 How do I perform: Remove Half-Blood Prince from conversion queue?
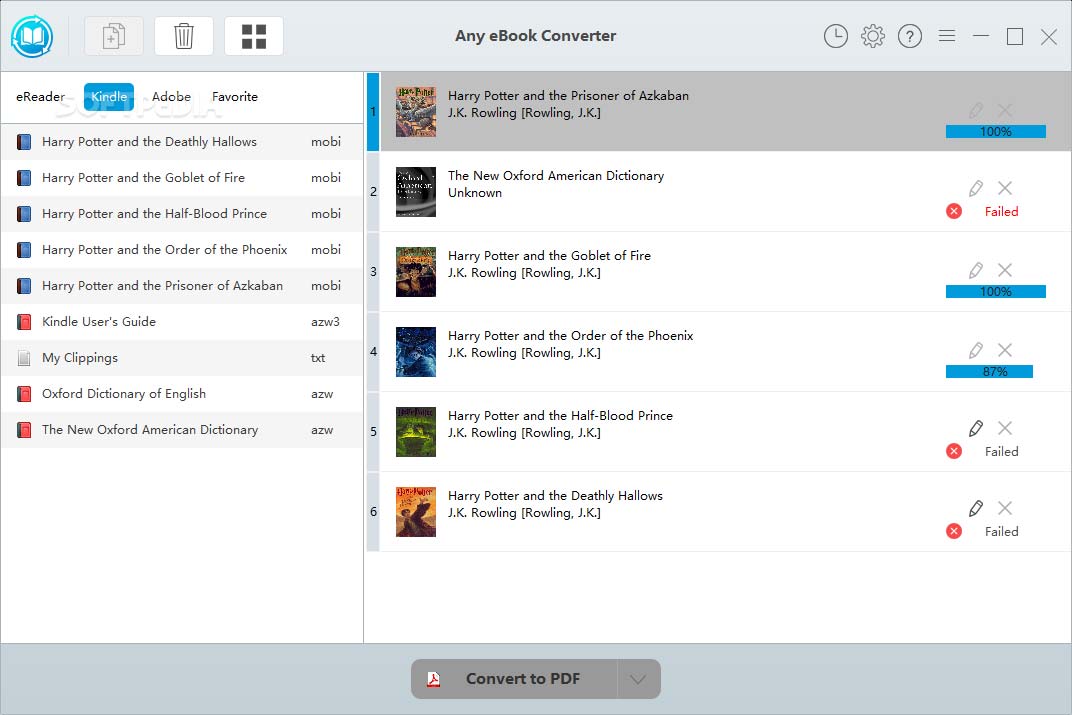point(1004,428)
